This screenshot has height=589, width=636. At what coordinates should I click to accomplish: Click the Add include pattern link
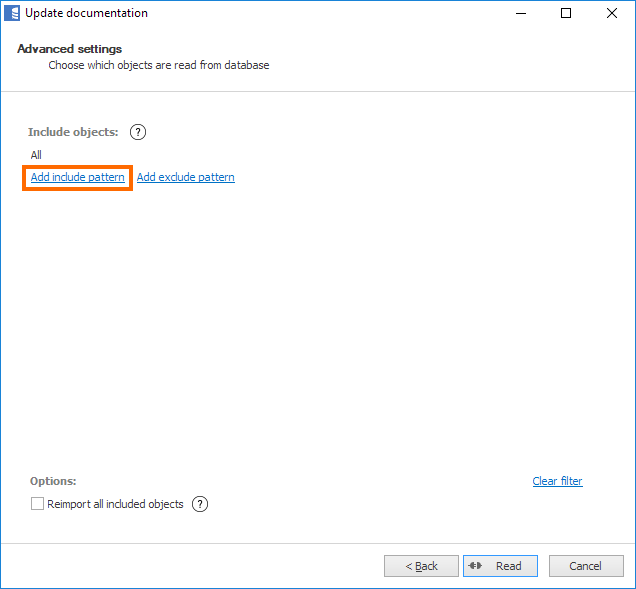[78, 177]
